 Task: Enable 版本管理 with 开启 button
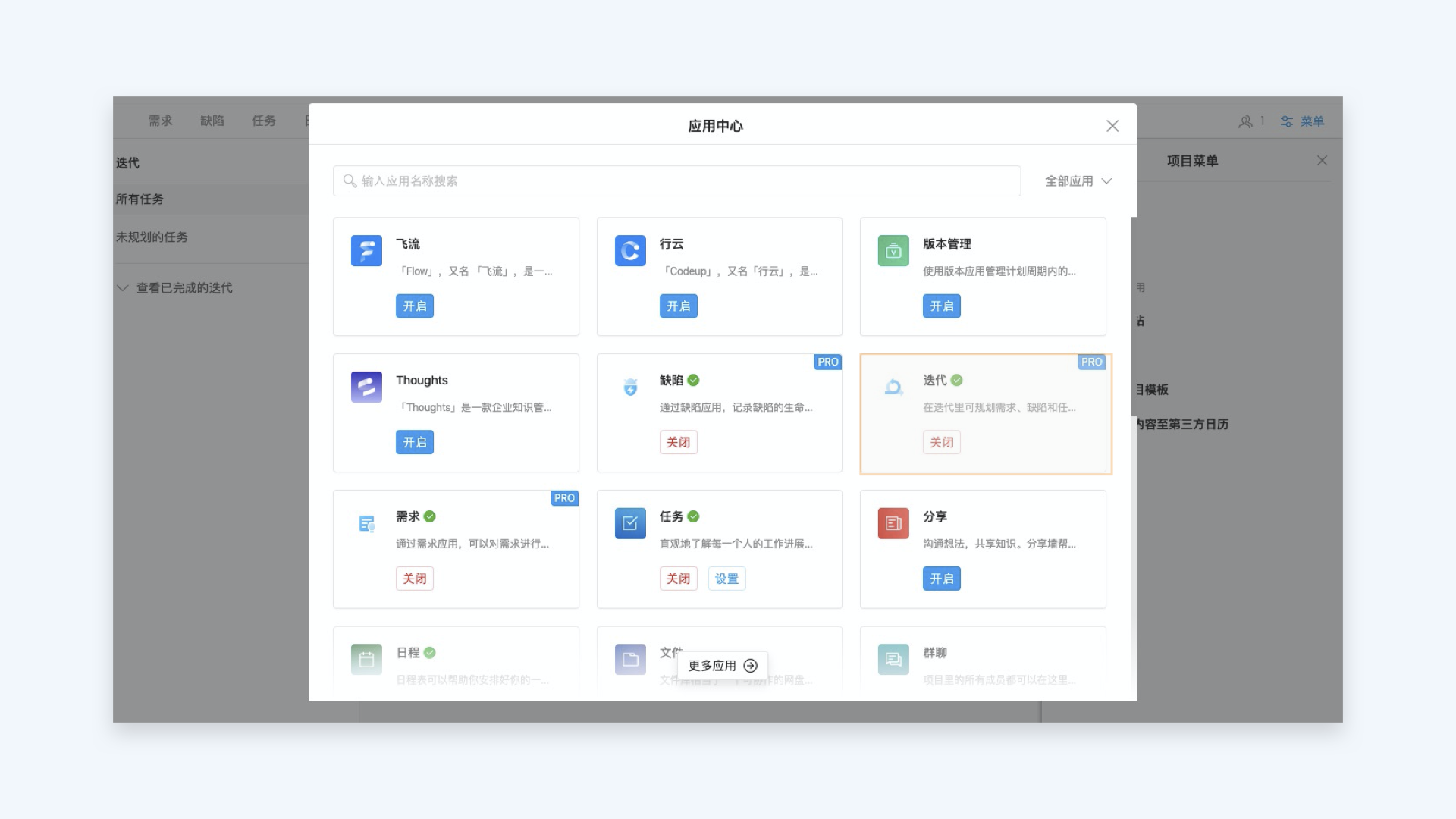[x=942, y=306]
